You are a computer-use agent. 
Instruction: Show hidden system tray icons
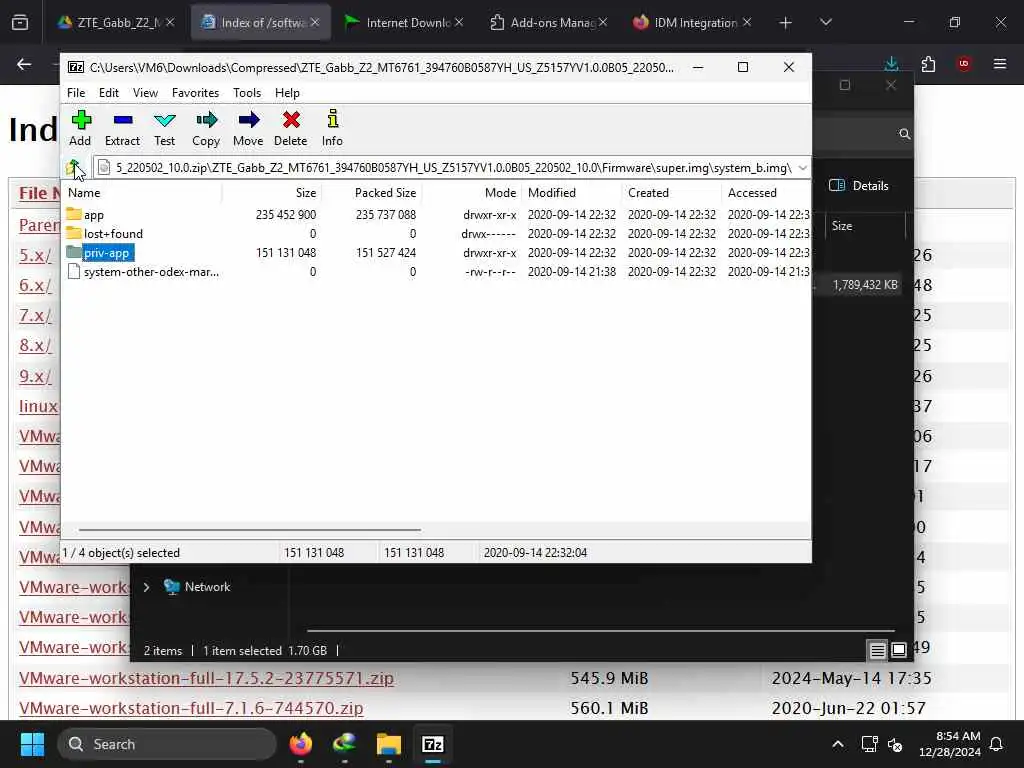[838, 744]
